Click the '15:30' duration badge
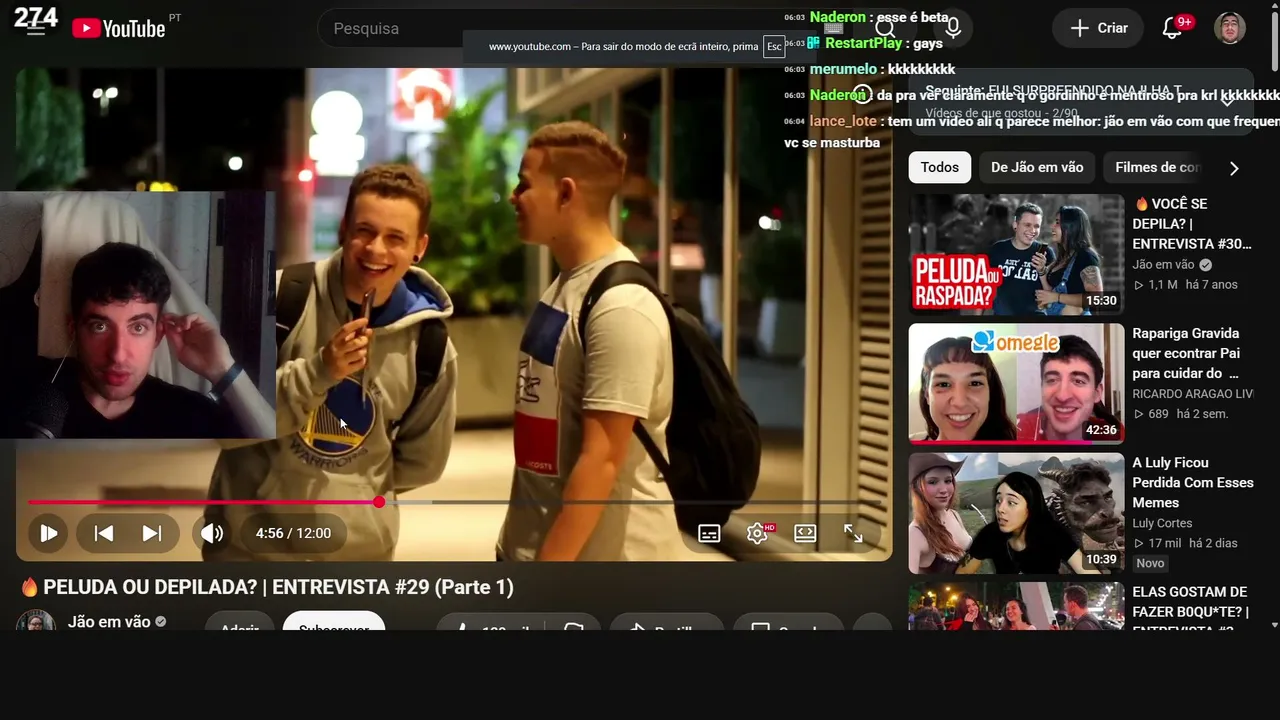The image size is (1280, 720). [1101, 300]
